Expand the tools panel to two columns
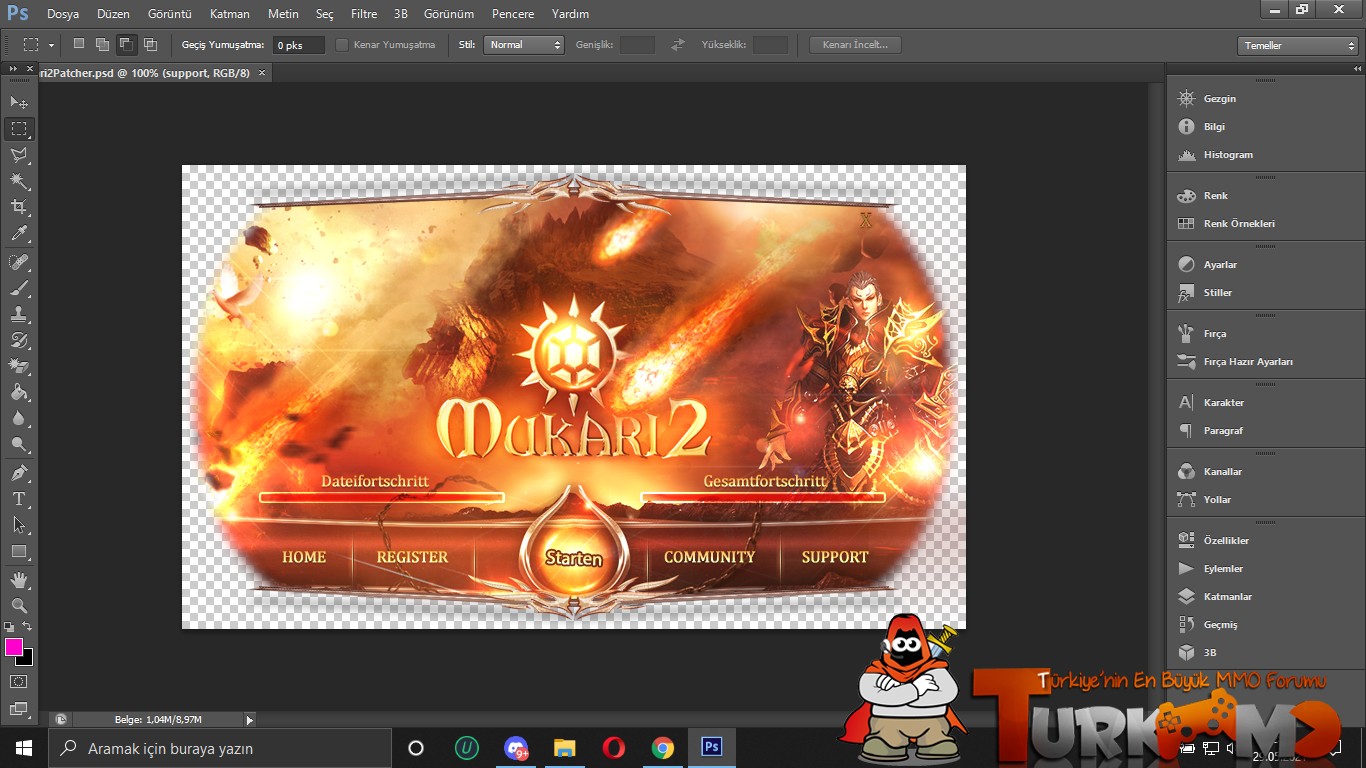 (x=11, y=68)
